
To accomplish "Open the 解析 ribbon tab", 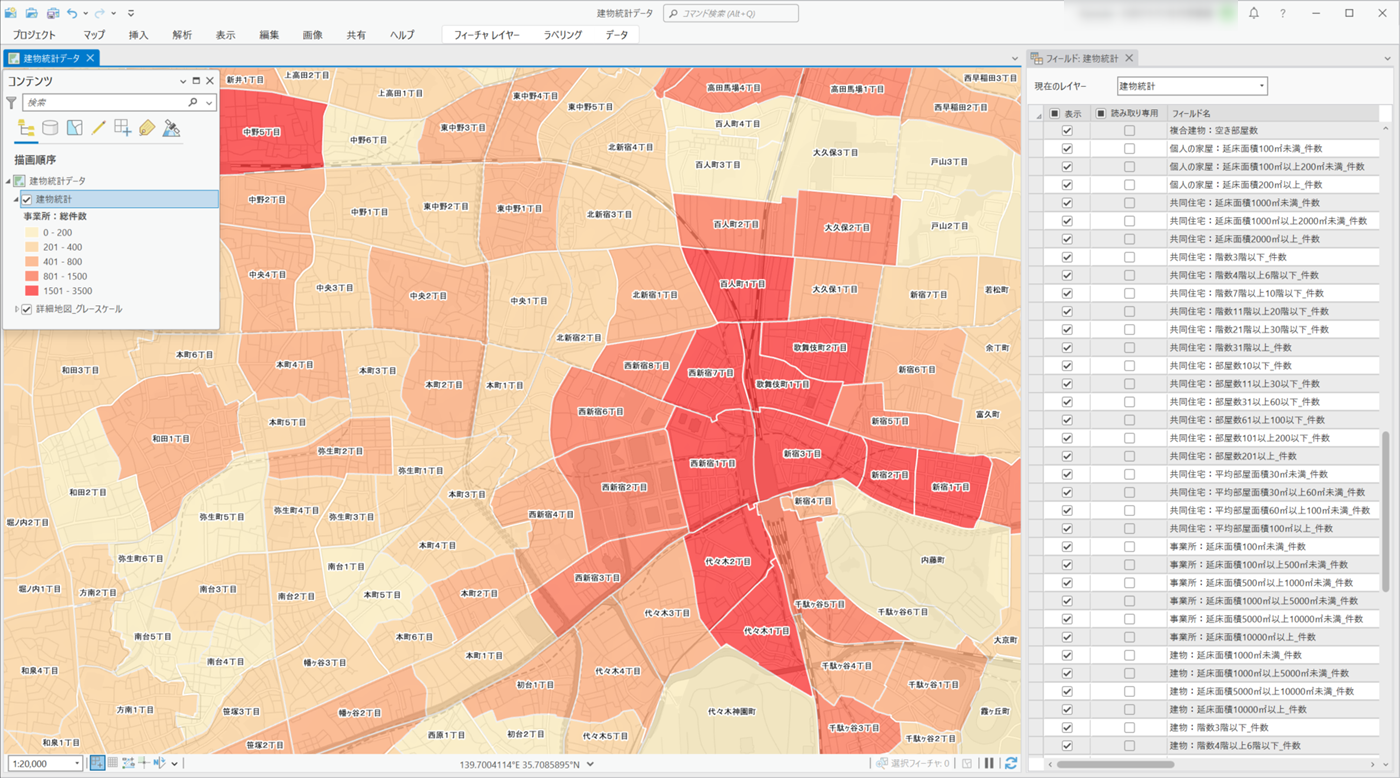I will [x=182, y=34].
